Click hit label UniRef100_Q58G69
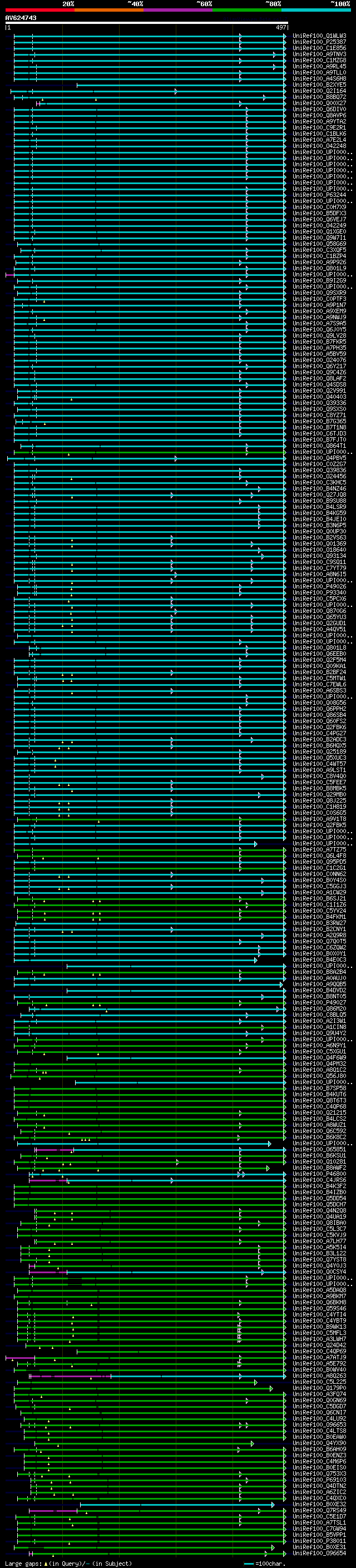Image resolution: width=356 pixels, height=1568 pixels. click(319, 244)
